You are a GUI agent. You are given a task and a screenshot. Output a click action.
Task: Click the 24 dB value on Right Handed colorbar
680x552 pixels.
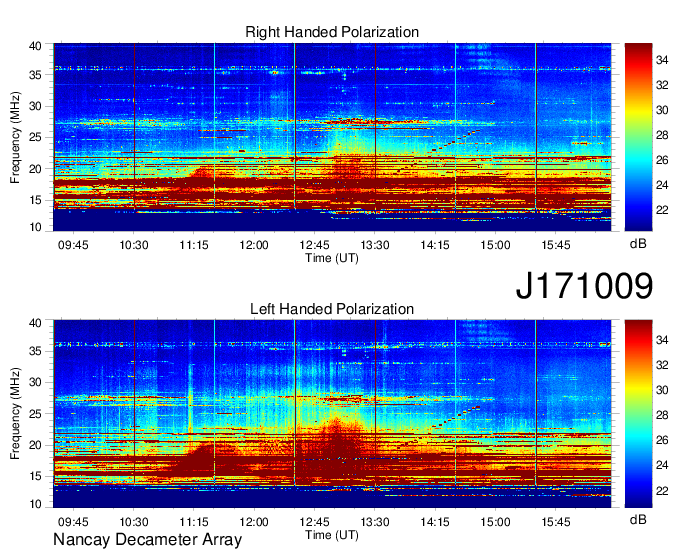(x=662, y=185)
